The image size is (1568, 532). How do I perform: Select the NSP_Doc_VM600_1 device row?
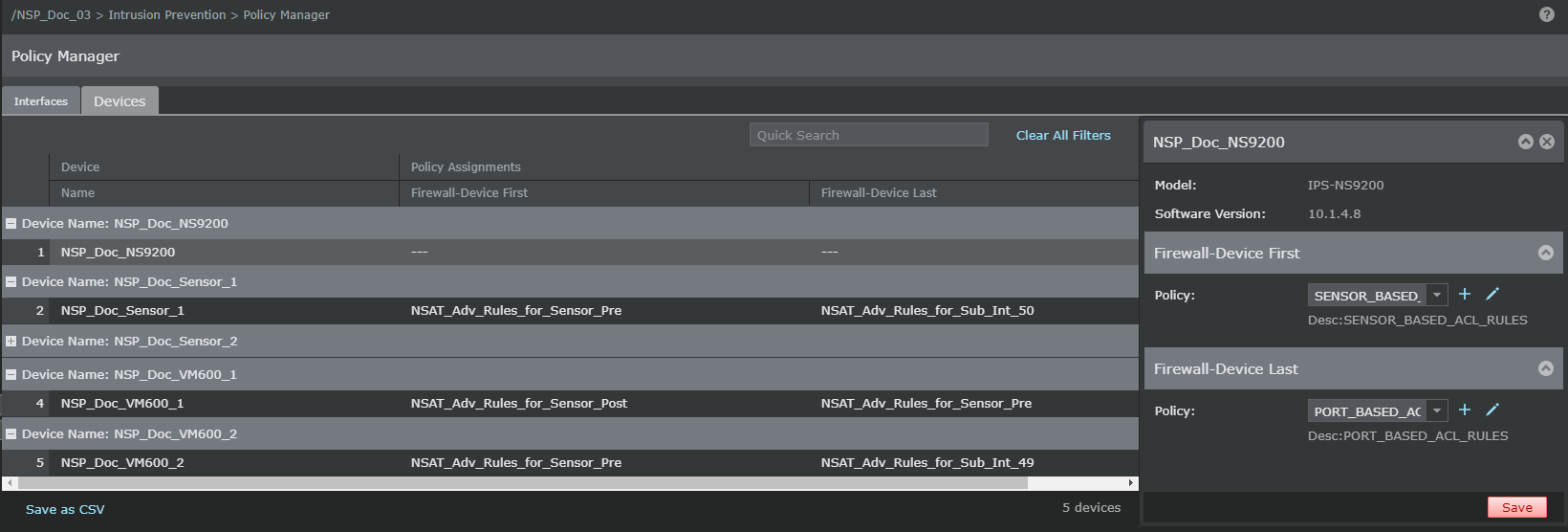tap(570, 403)
